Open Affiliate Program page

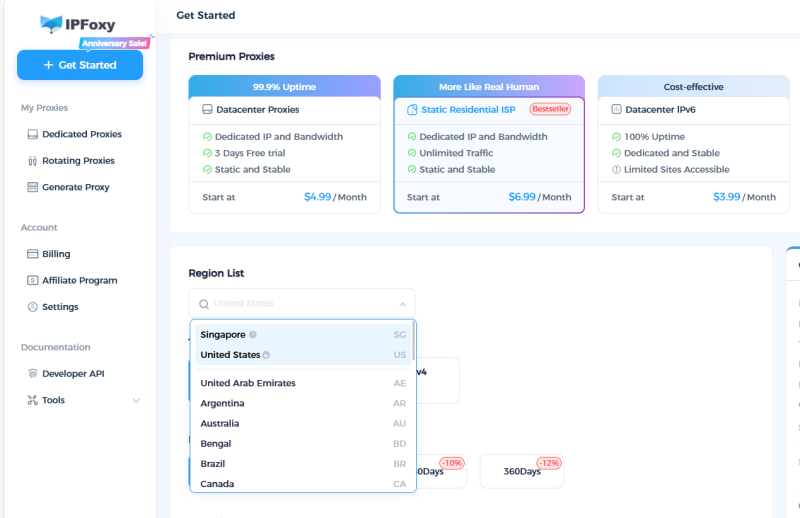tap(80, 280)
